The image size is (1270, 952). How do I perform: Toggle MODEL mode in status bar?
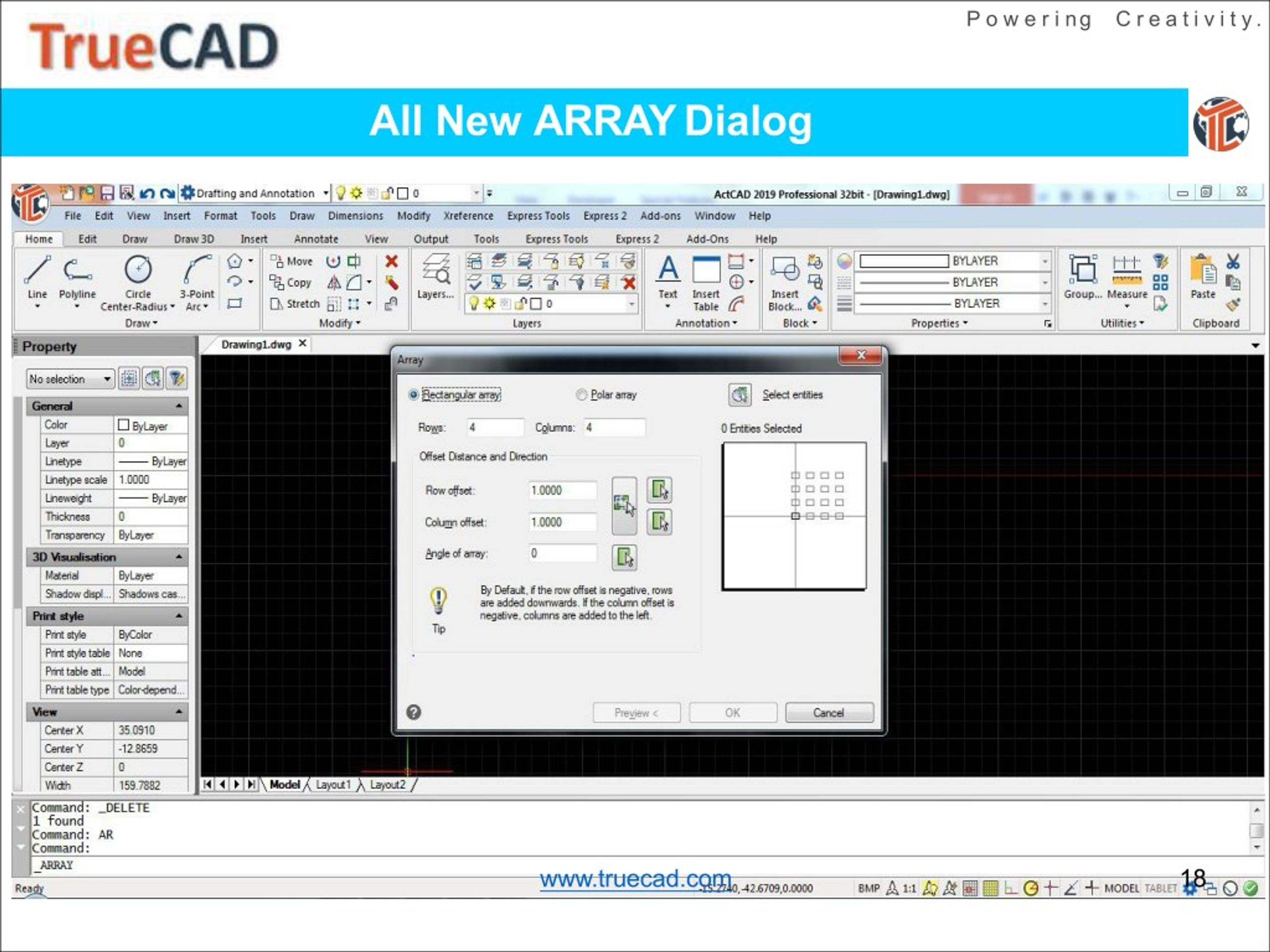(1121, 889)
